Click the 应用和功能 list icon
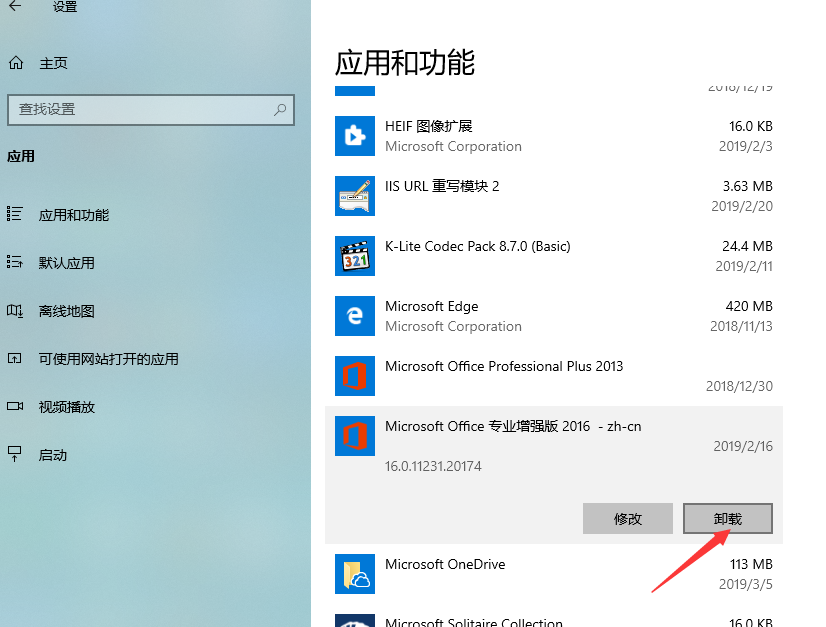The height and width of the screenshot is (627, 826). coord(15,214)
